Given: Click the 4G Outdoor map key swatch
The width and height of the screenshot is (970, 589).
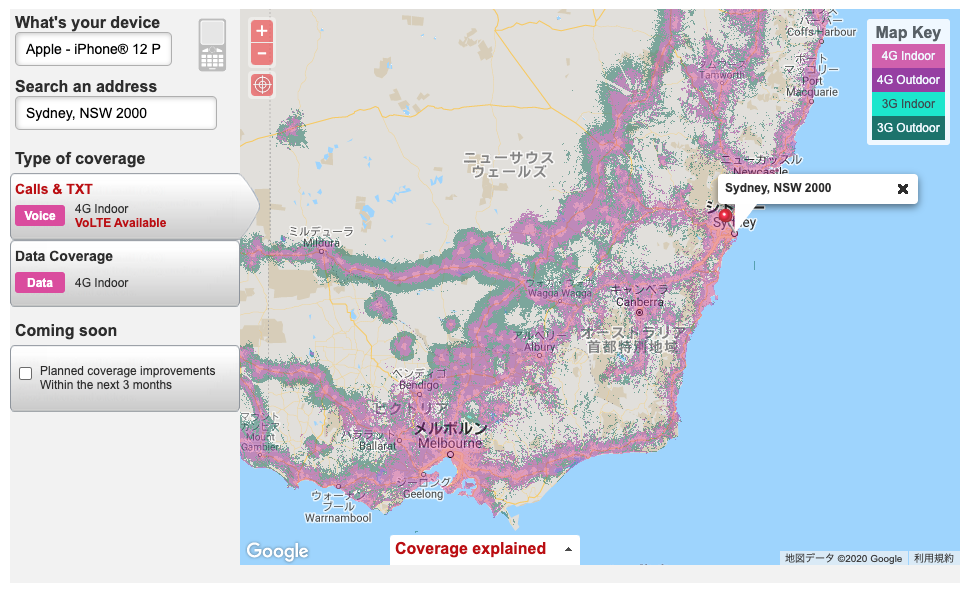Looking at the screenshot, I should [908, 80].
